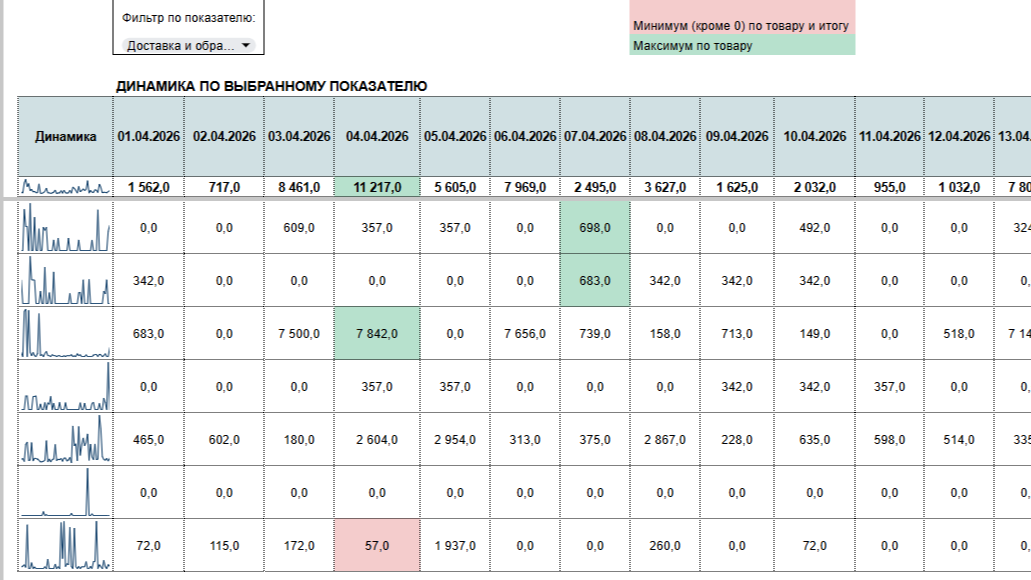
Task: Open the Доставка и обра... filter dropdown
Action: tap(188, 45)
